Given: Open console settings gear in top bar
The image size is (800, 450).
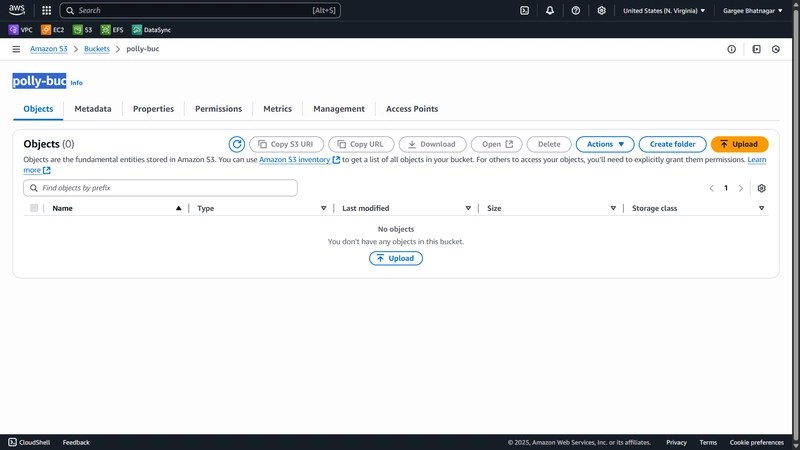Looking at the screenshot, I should point(602,10).
